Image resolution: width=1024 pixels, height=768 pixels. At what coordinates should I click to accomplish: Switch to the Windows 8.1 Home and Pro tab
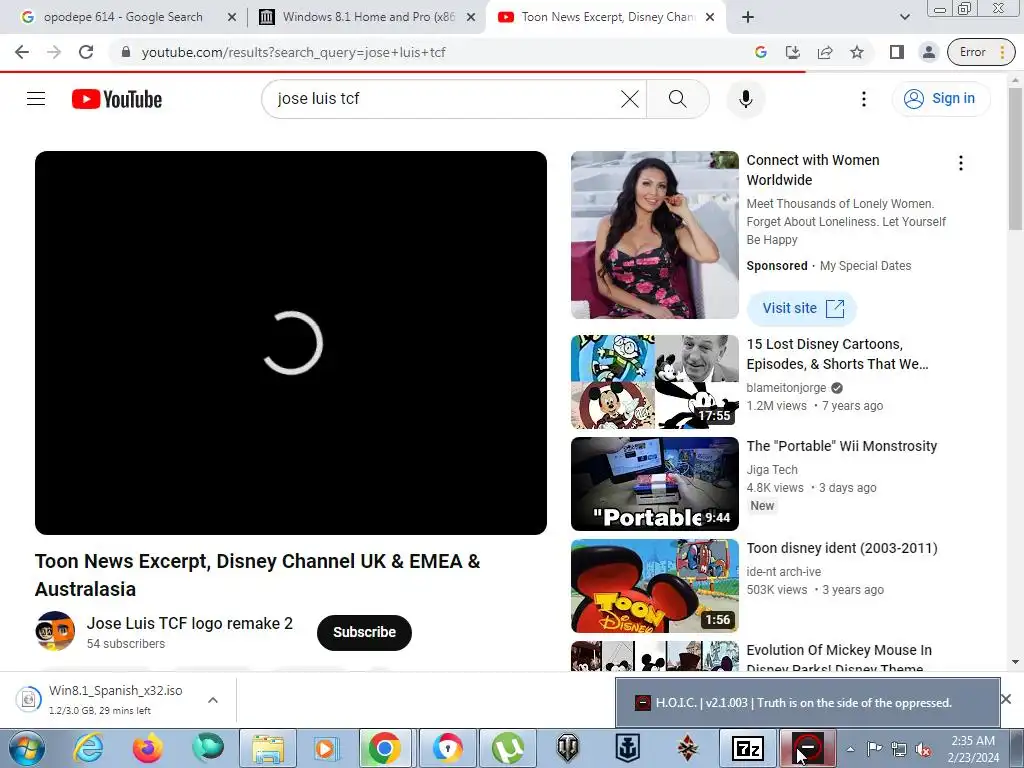pos(368,17)
